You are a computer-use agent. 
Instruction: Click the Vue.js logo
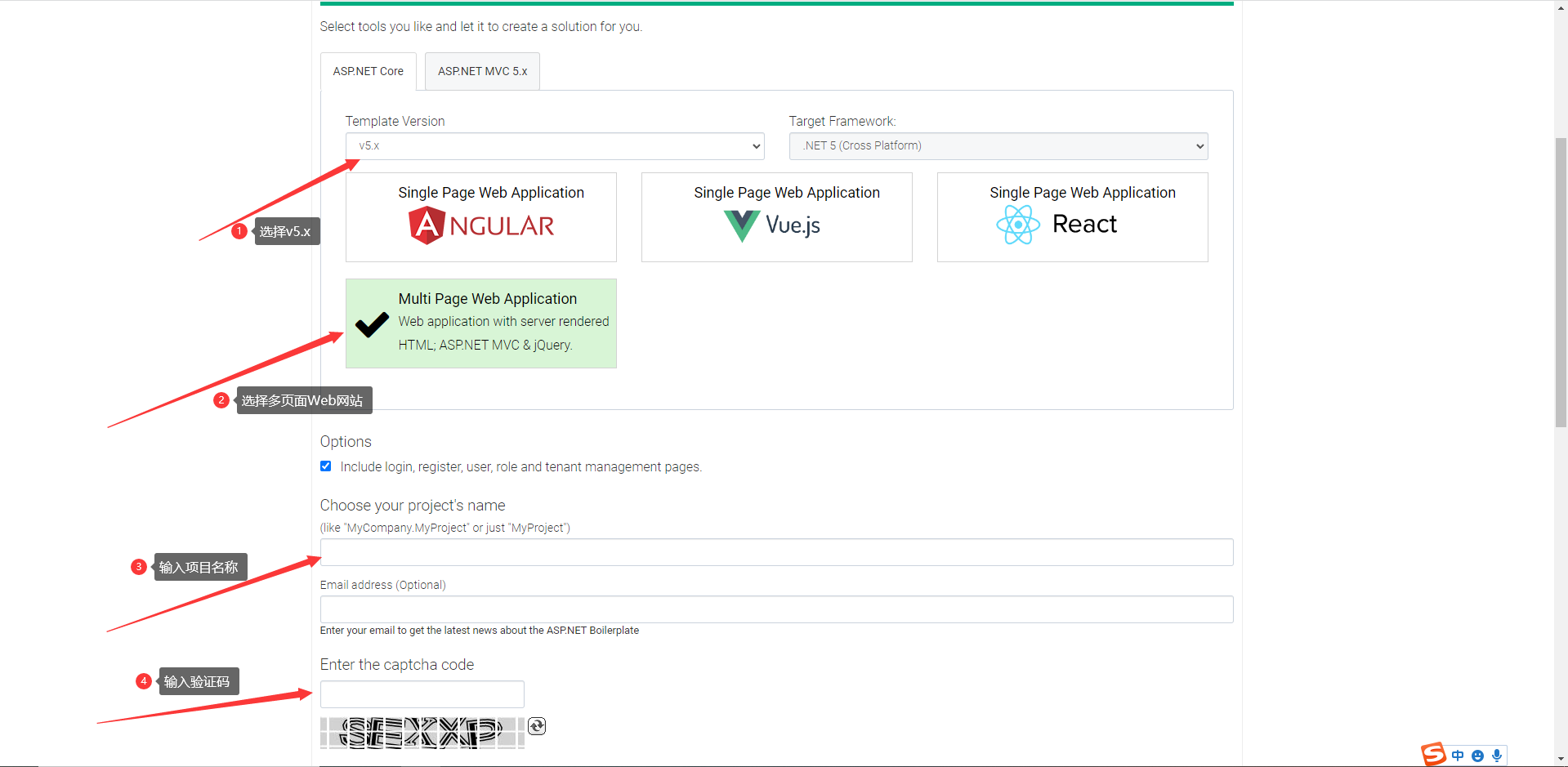(772, 225)
